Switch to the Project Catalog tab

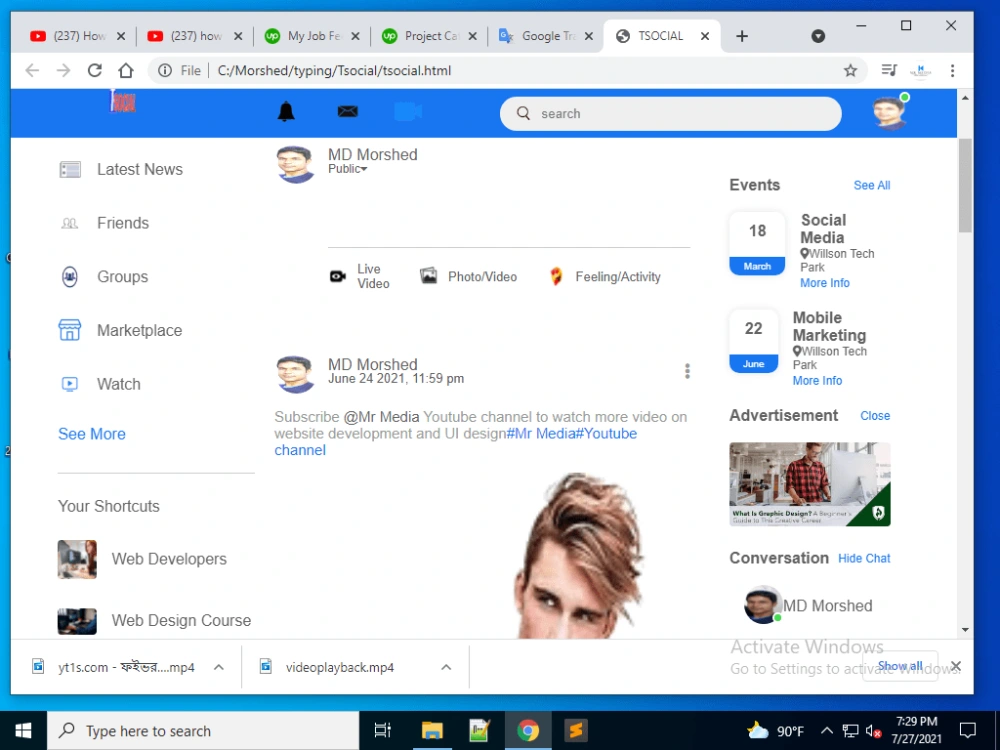(x=429, y=36)
